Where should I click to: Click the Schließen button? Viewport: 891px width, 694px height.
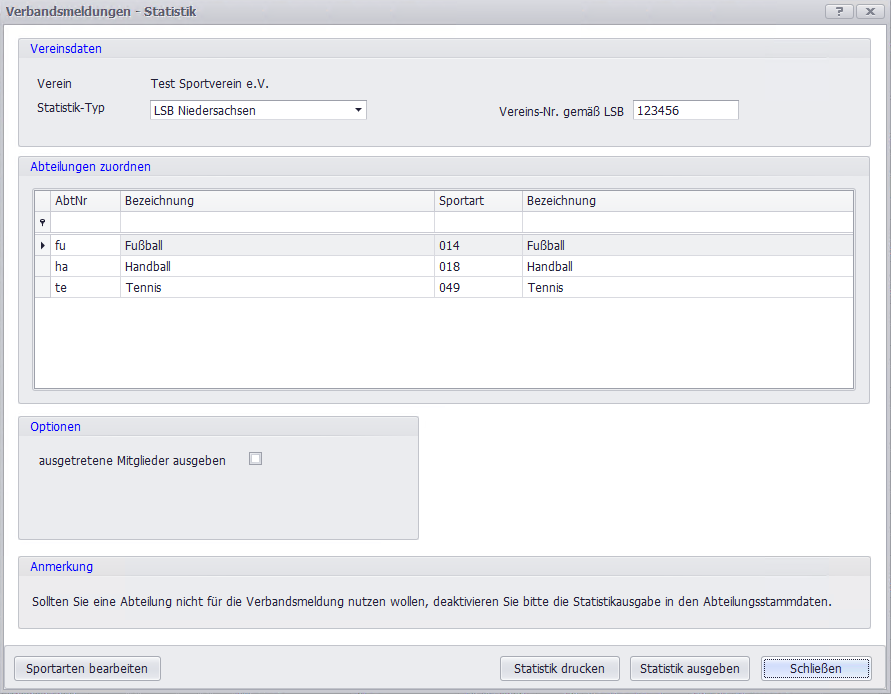[x=815, y=669]
